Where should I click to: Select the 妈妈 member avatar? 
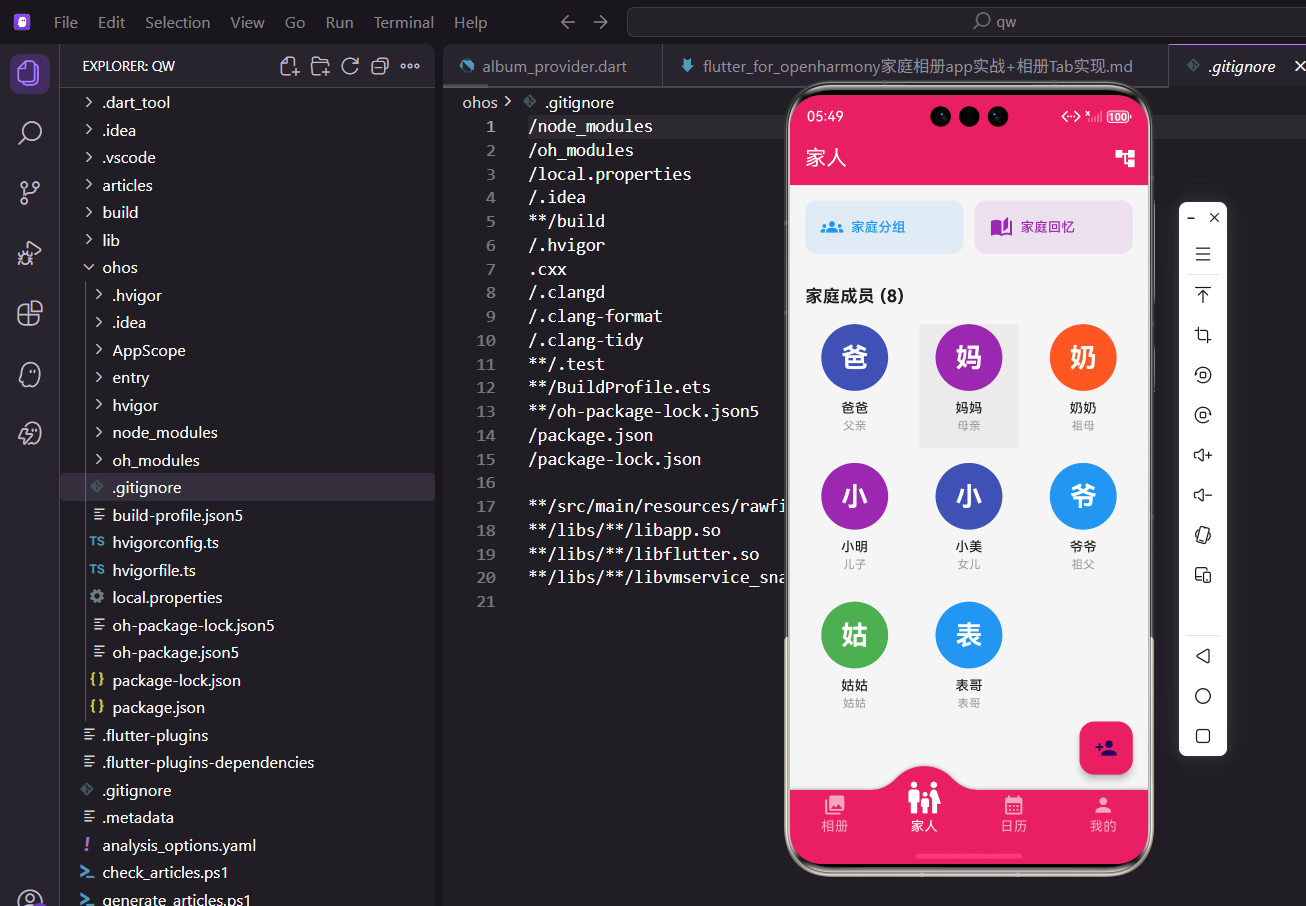(x=969, y=357)
